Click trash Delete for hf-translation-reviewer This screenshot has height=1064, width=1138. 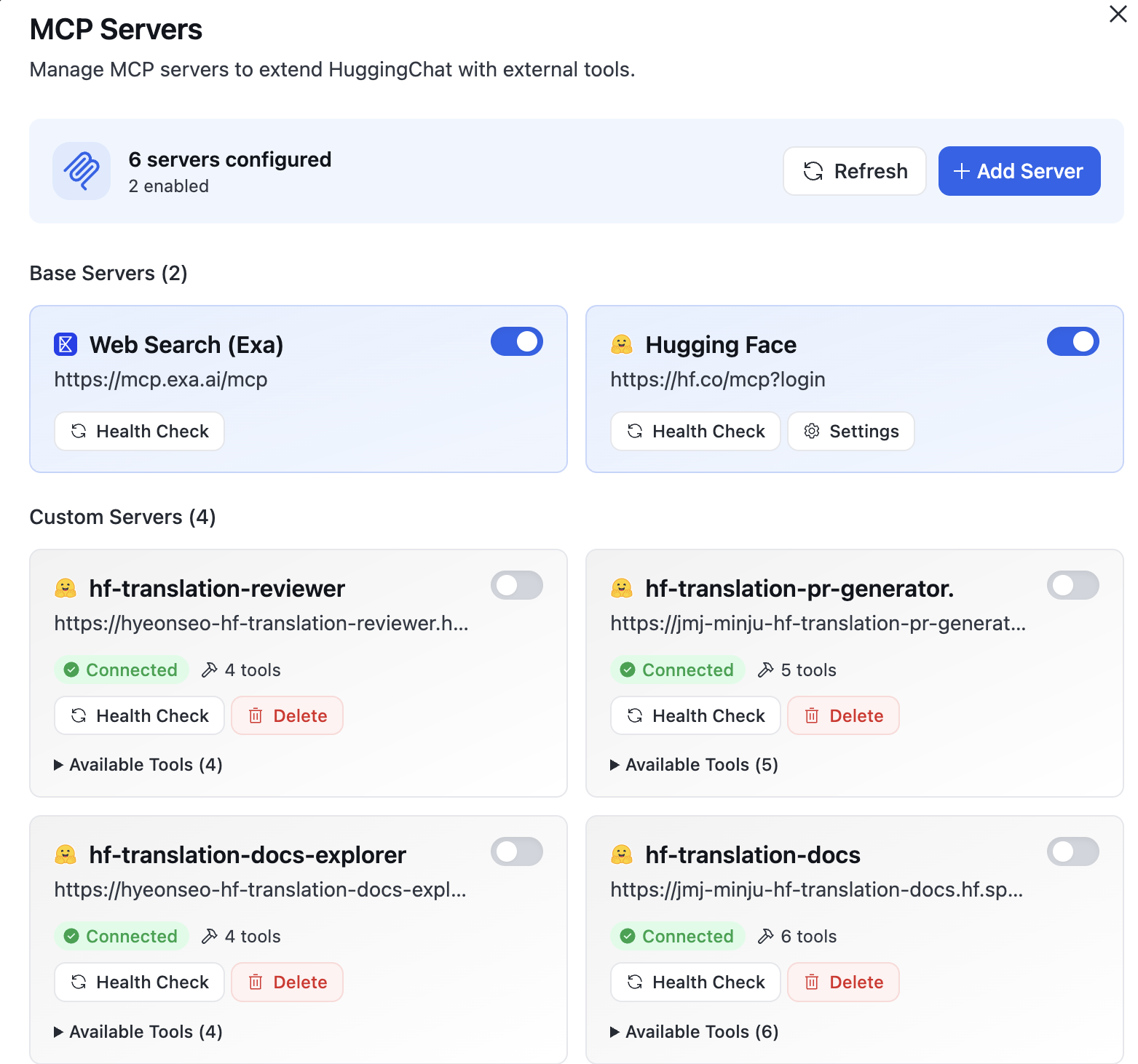(x=287, y=716)
